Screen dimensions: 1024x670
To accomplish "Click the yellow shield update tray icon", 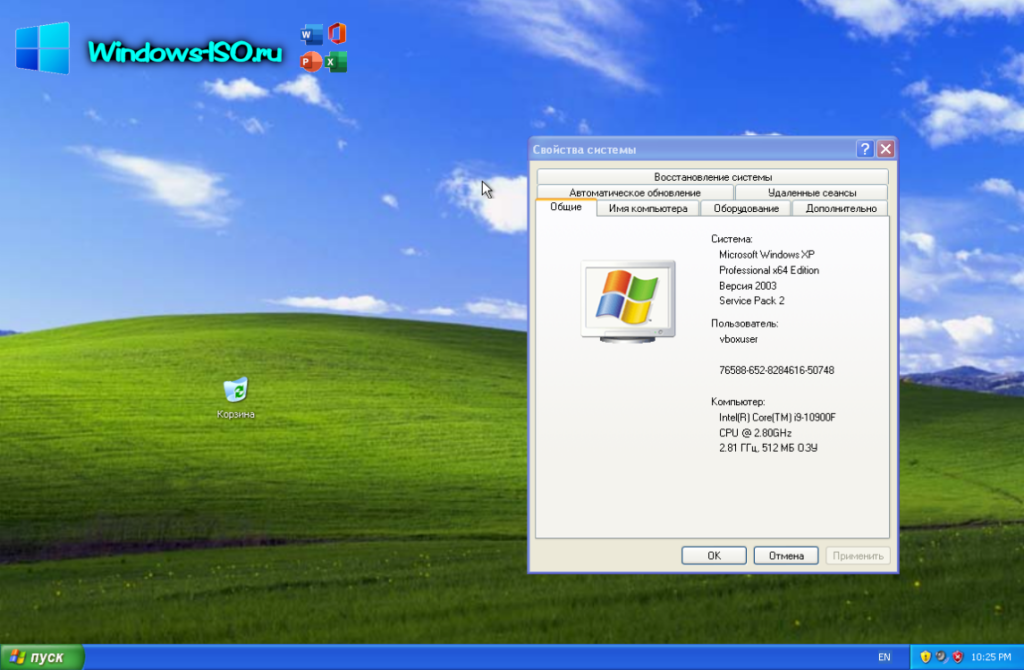I will 925,657.
